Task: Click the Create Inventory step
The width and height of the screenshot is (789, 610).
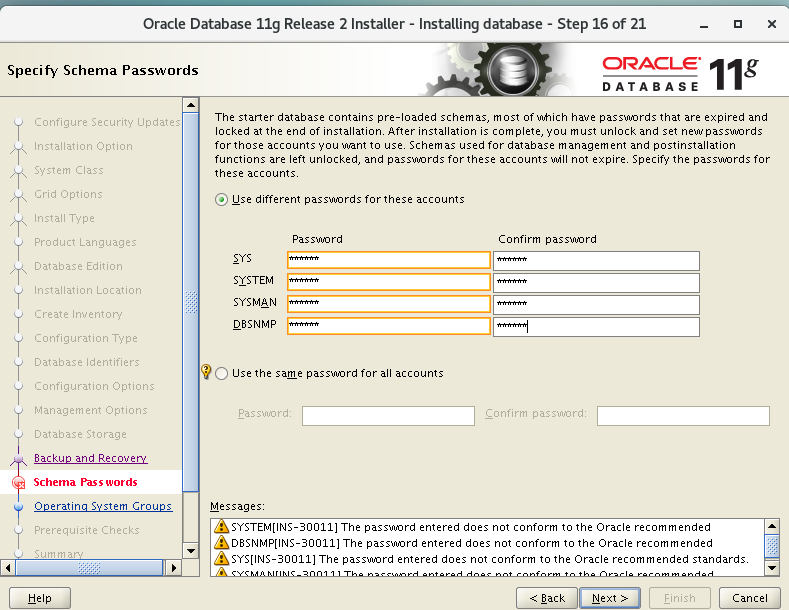Action: coord(78,314)
